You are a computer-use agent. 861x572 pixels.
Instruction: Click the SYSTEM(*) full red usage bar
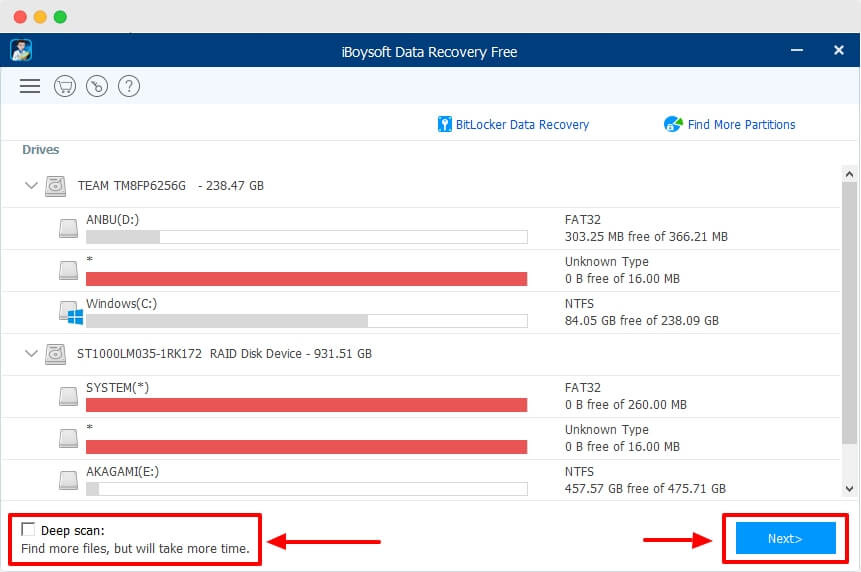pyautogui.click(x=306, y=405)
